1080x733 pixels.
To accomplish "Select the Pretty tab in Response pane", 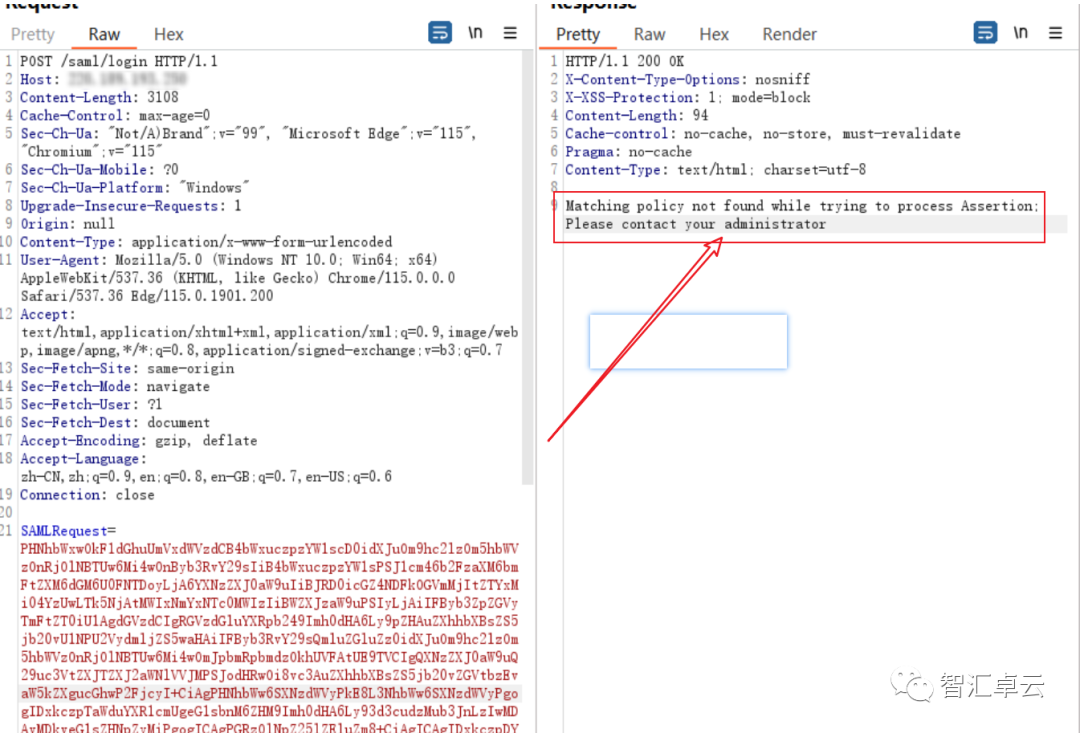I will click(578, 34).
